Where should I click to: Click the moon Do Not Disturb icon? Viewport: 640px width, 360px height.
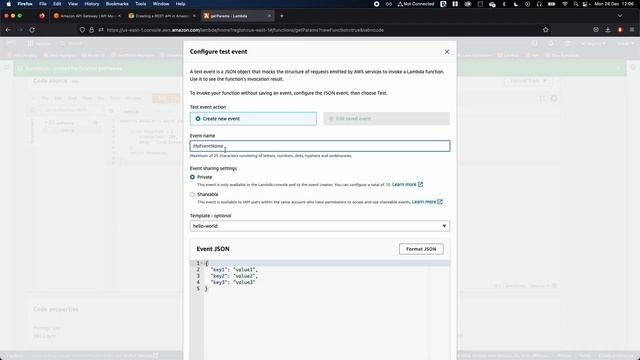point(516,4)
